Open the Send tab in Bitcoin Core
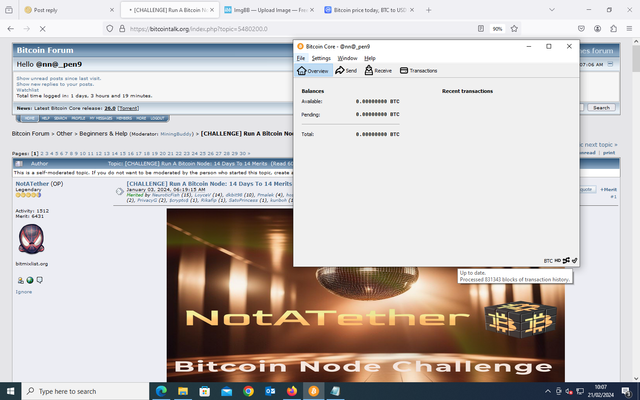 (346, 71)
